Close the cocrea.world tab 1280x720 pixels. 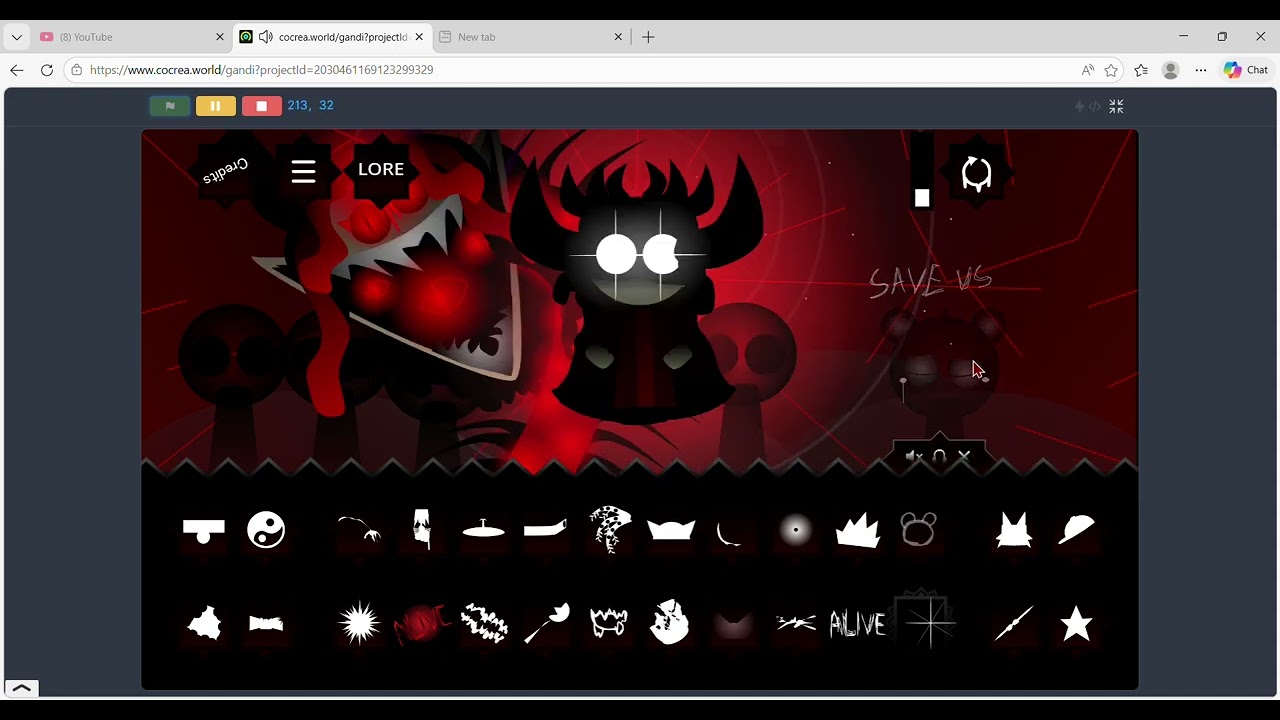pyautogui.click(x=419, y=37)
